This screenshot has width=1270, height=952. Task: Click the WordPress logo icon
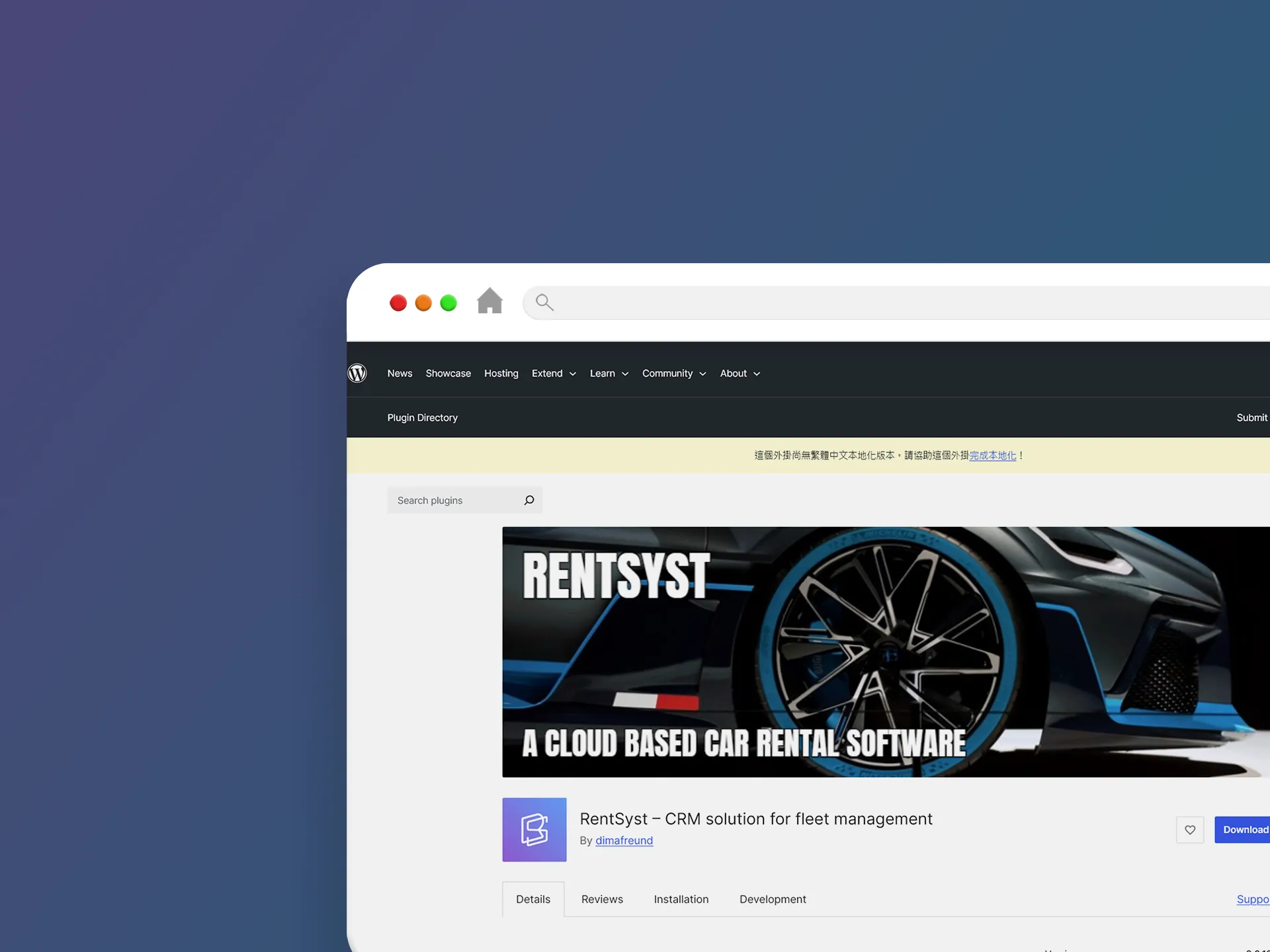357,374
